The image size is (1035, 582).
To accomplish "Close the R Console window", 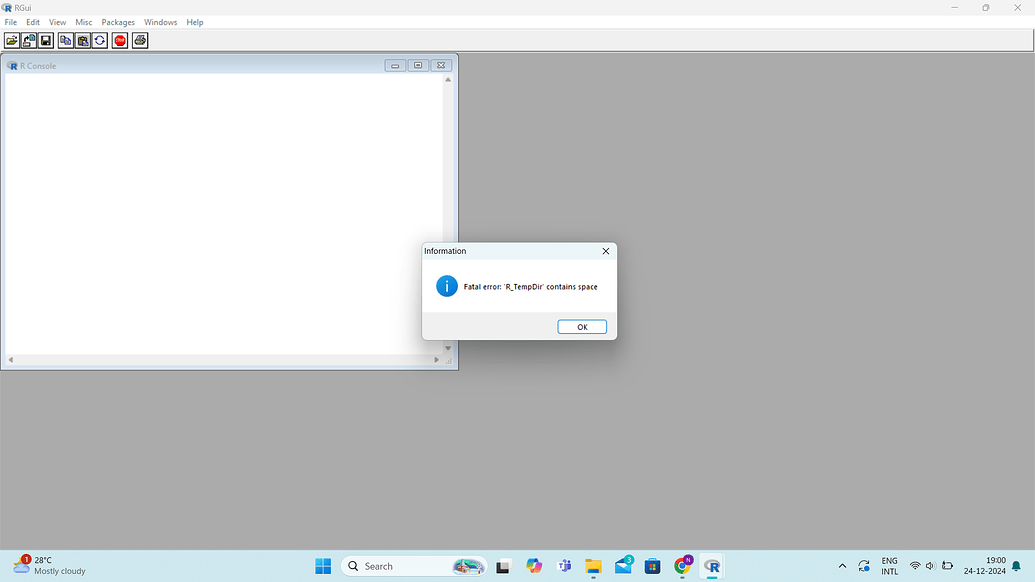I will click(x=441, y=65).
